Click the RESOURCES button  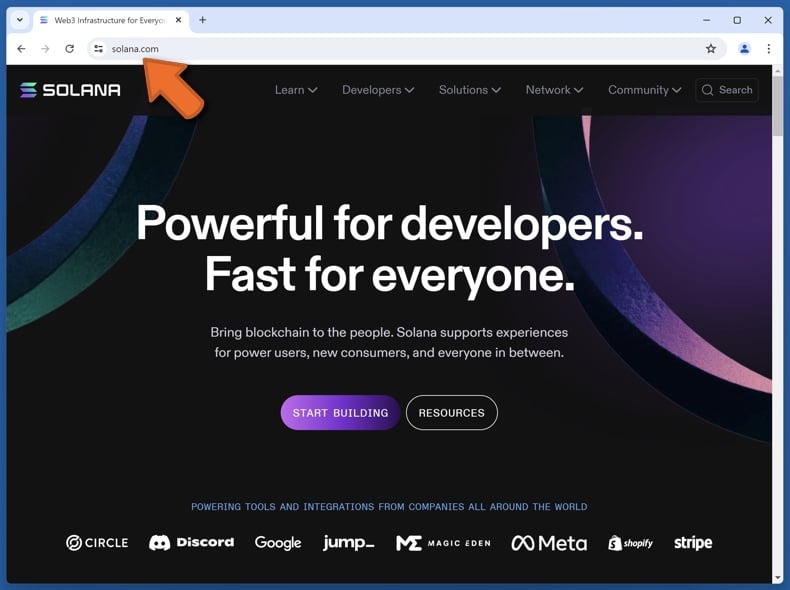[x=451, y=413]
